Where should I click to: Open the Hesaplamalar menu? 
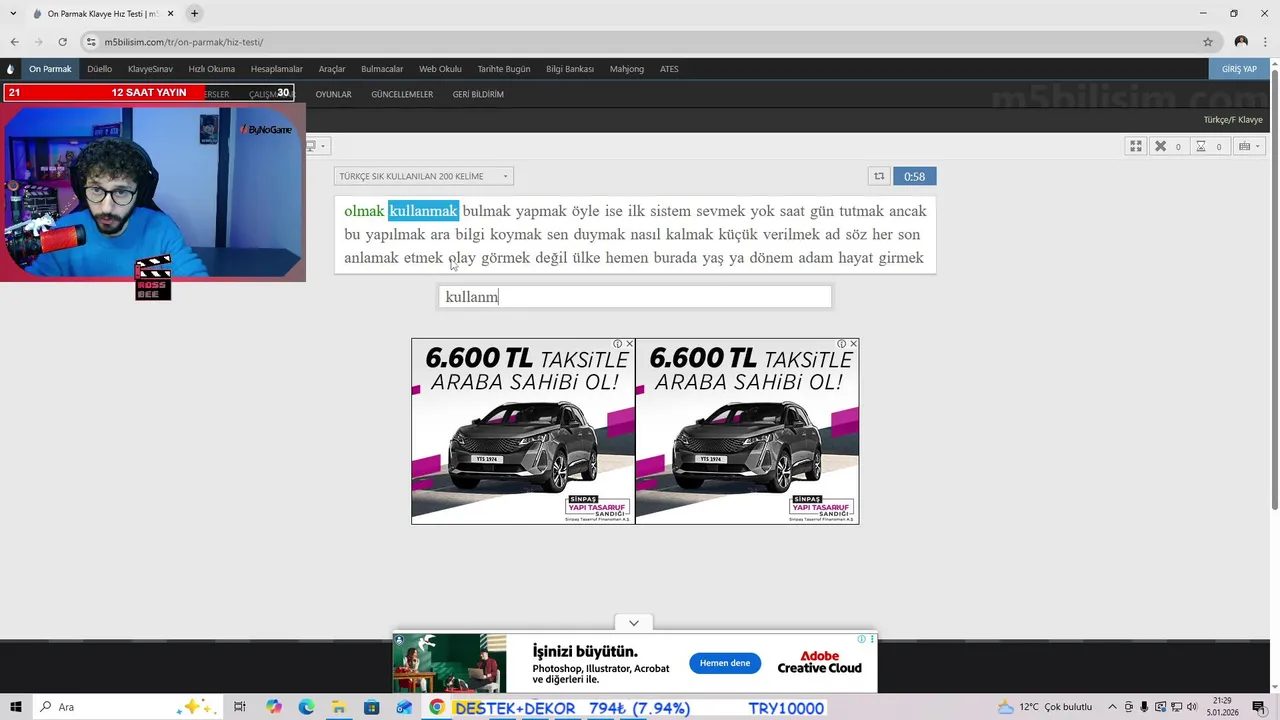point(276,69)
